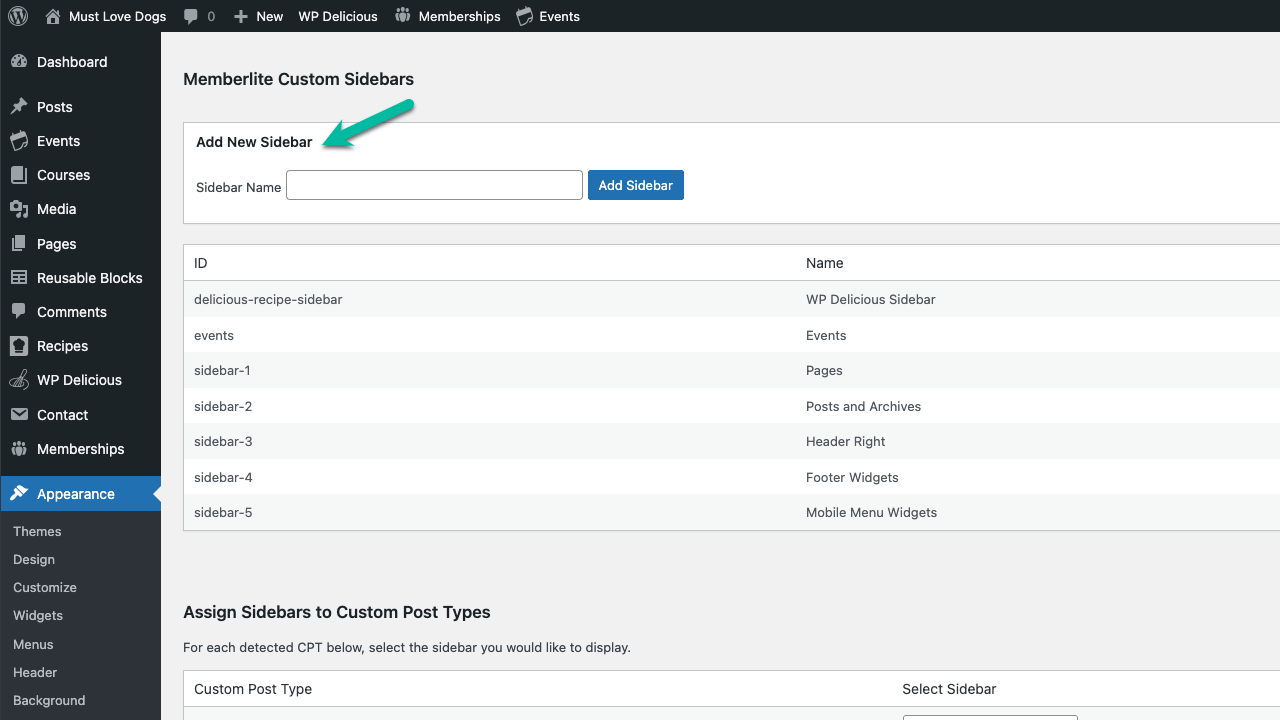Open Menus submenu item
The width and height of the screenshot is (1280, 720).
point(33,644)
